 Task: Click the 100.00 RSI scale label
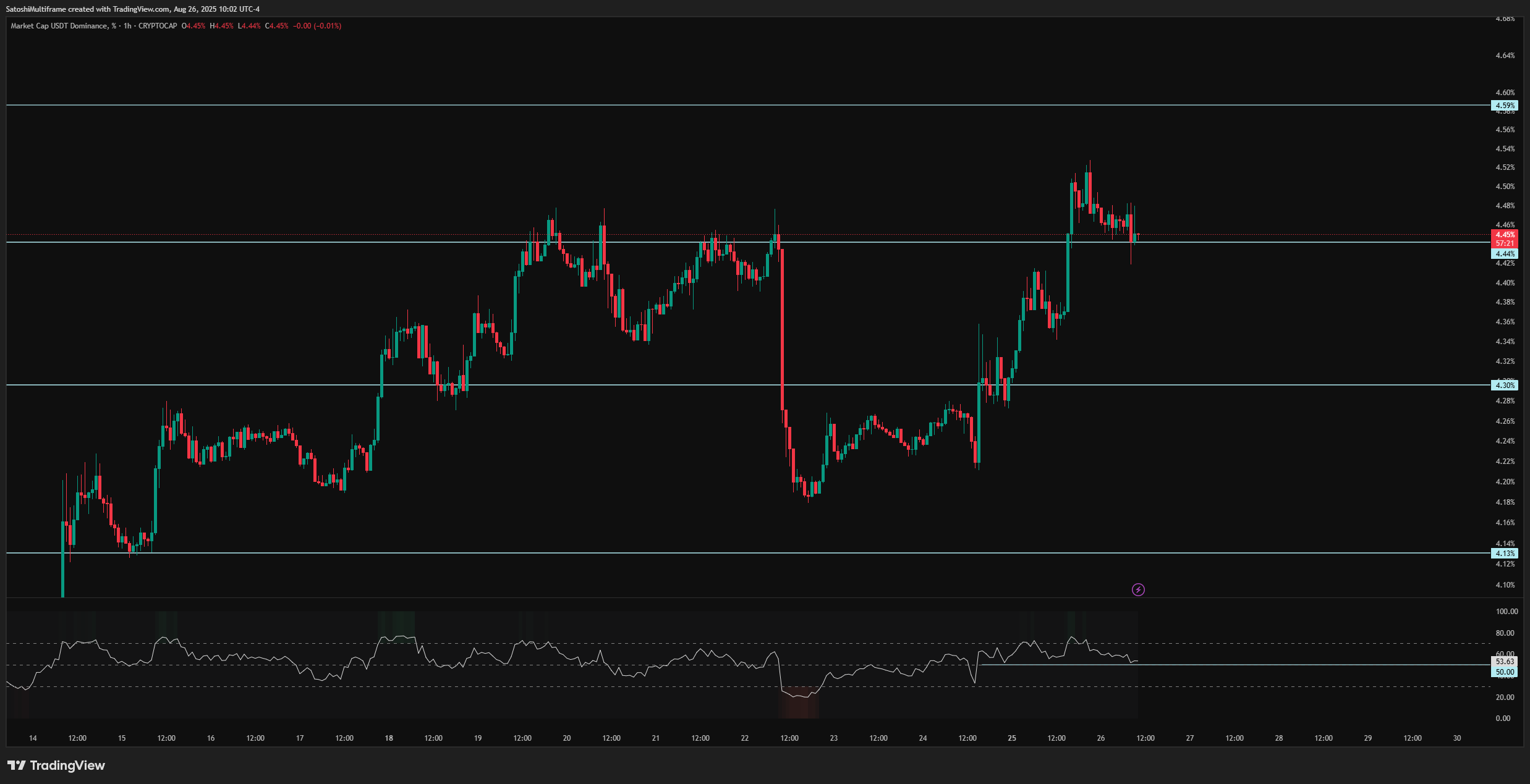[x=1507, y=612]
